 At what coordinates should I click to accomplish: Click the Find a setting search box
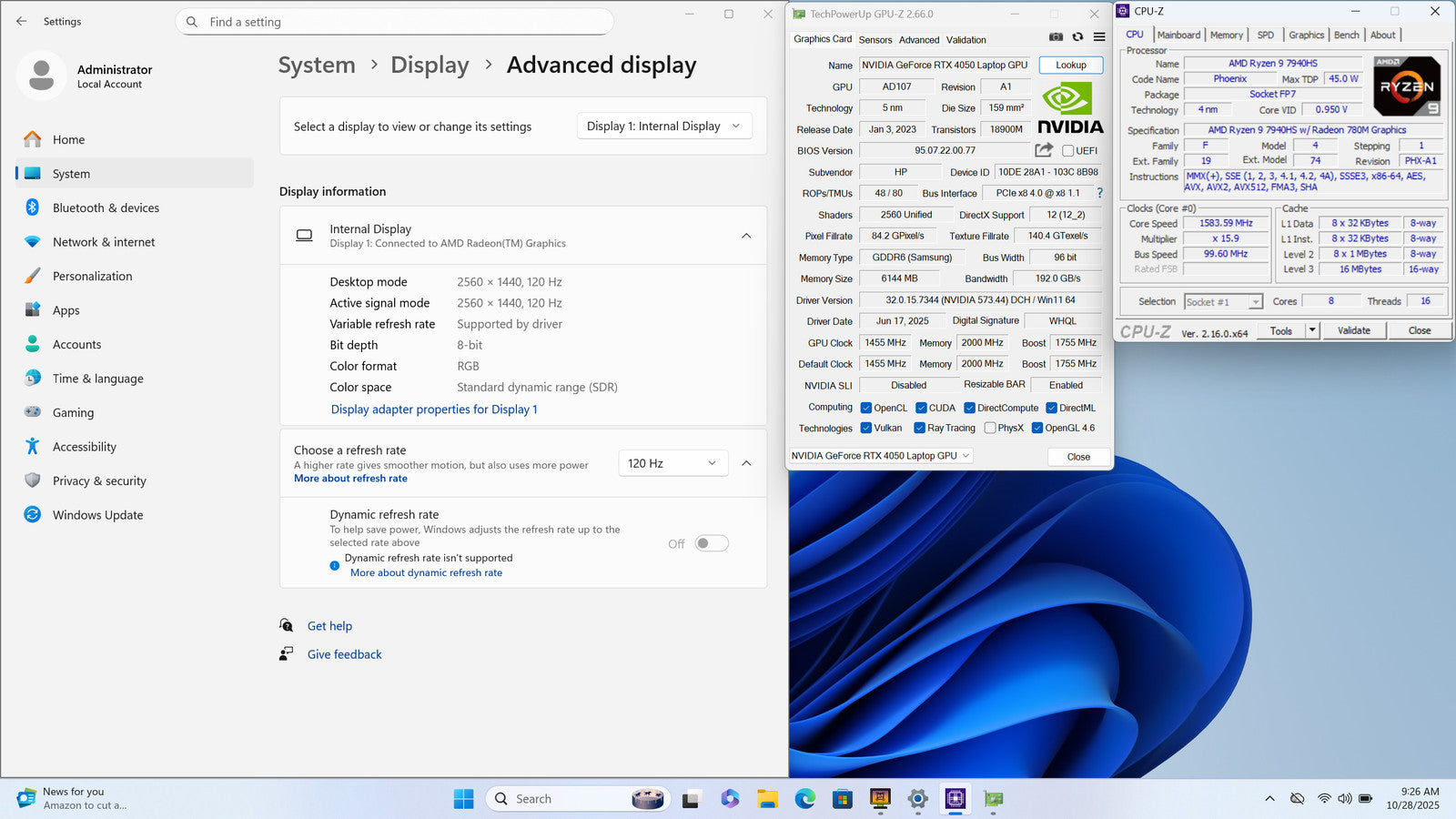pos(394,22)
